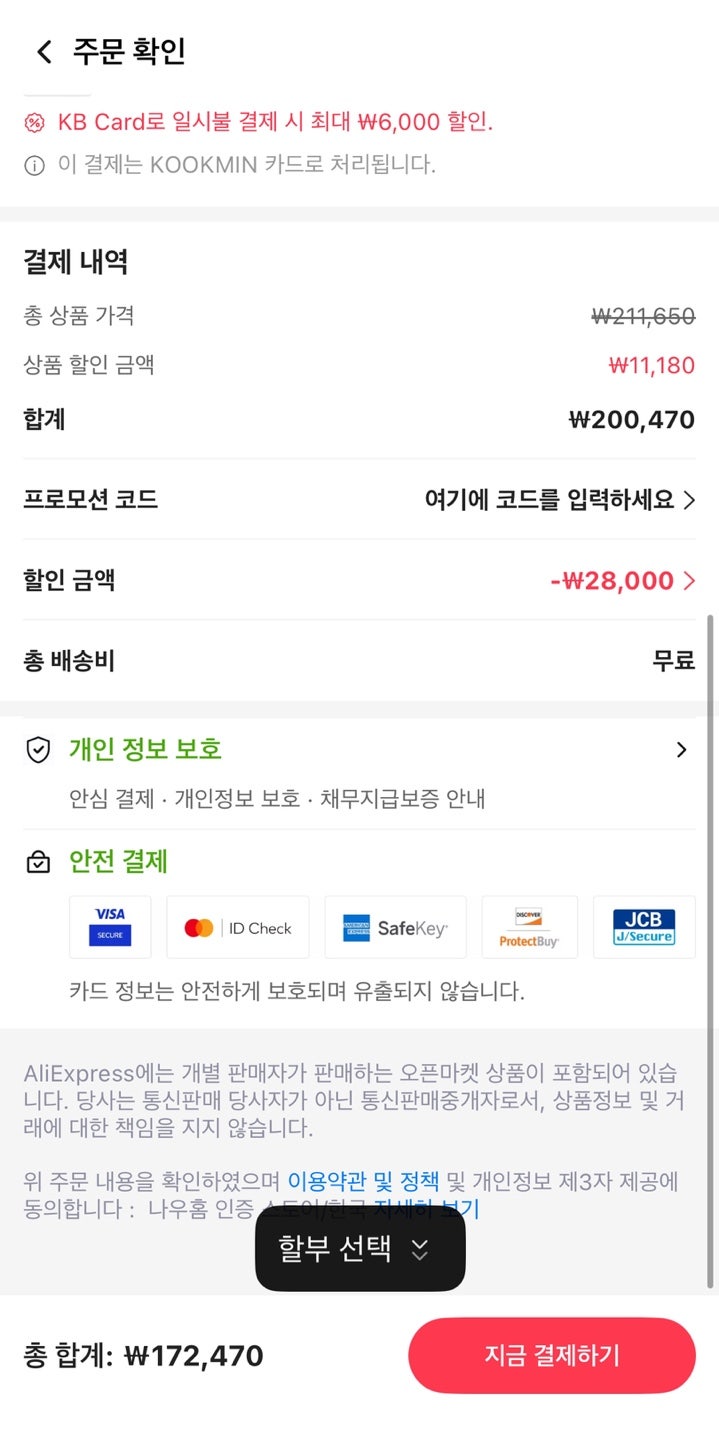Click the KB Card discount percent icon
The height and width of the screenshot is (1440, 719).
tap(35, 123)
